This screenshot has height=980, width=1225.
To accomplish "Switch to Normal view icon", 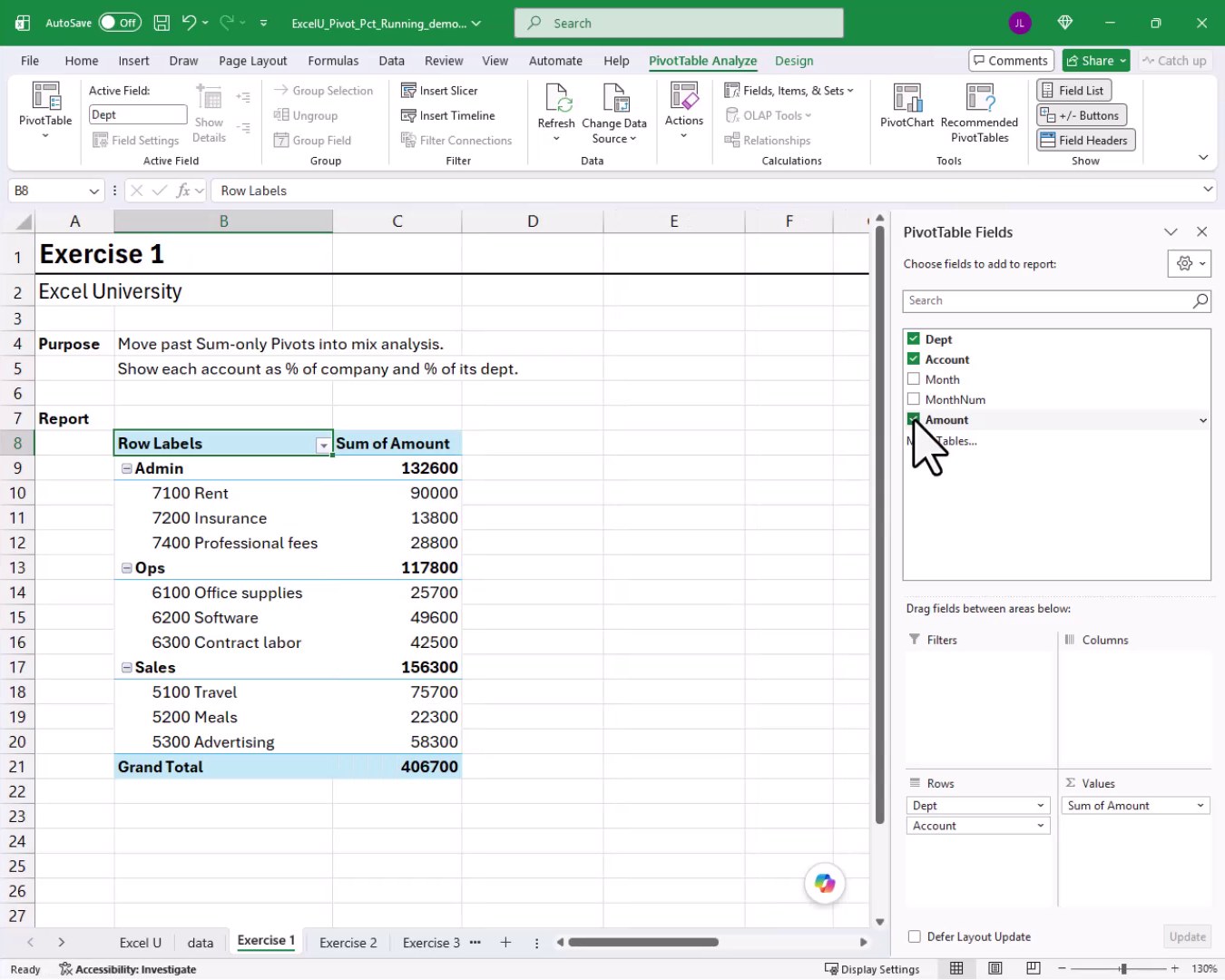I will 956,969.
